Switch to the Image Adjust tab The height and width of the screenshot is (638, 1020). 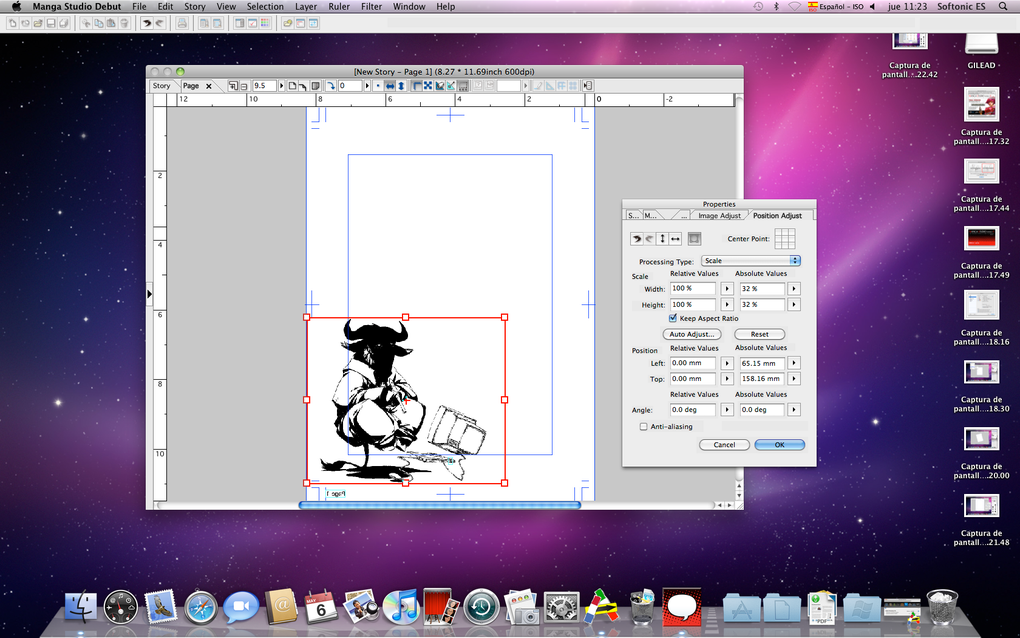tap(719, 215)
